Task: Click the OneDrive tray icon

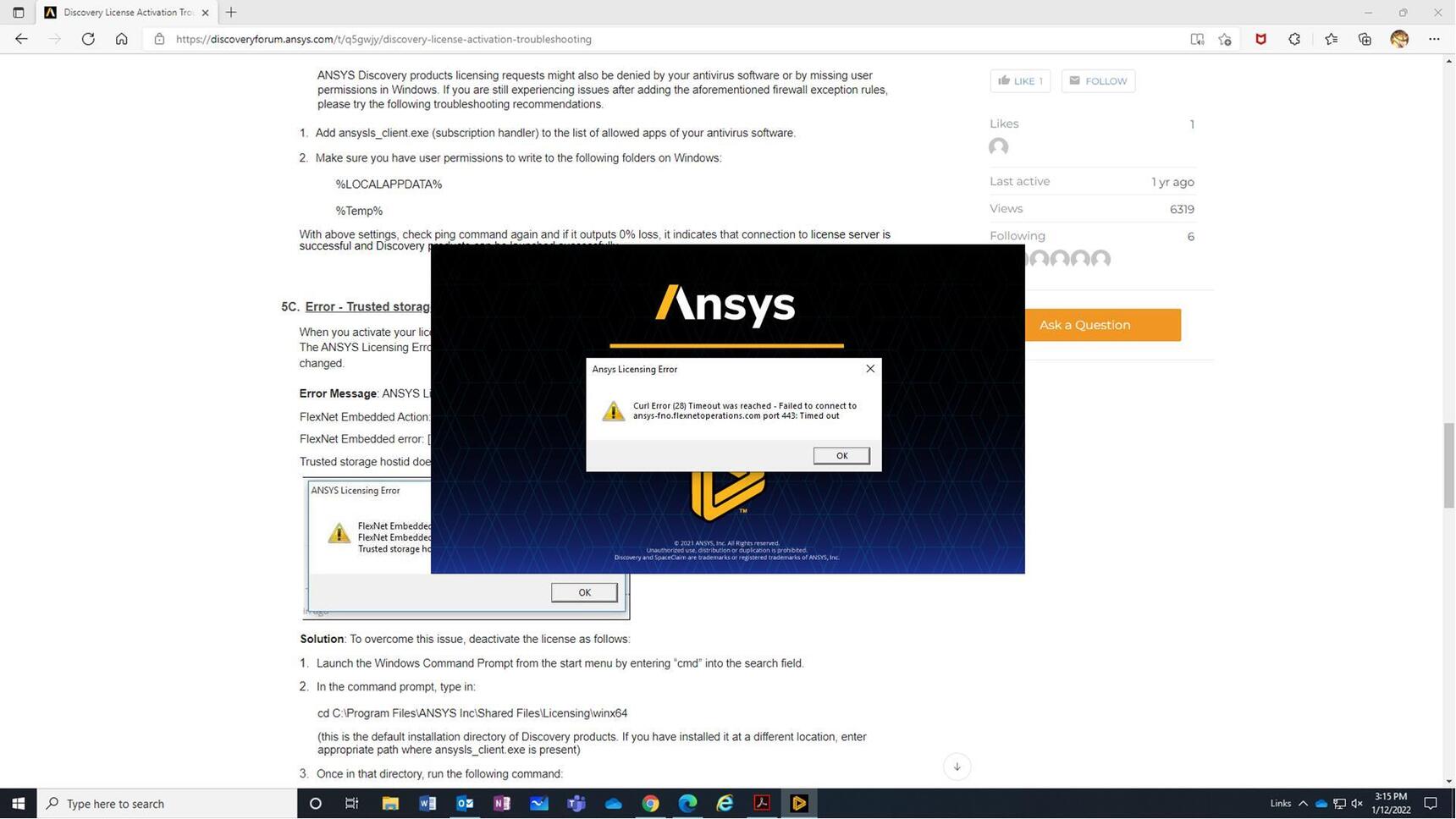Action: pyautogui.click(x=1321, y=804)
